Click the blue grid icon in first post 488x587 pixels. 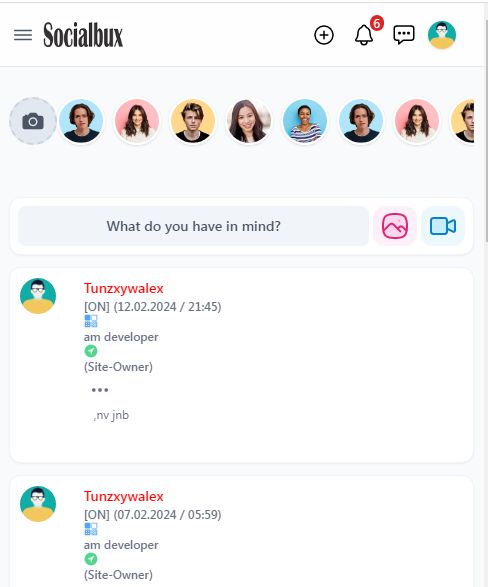pos(91,321)
